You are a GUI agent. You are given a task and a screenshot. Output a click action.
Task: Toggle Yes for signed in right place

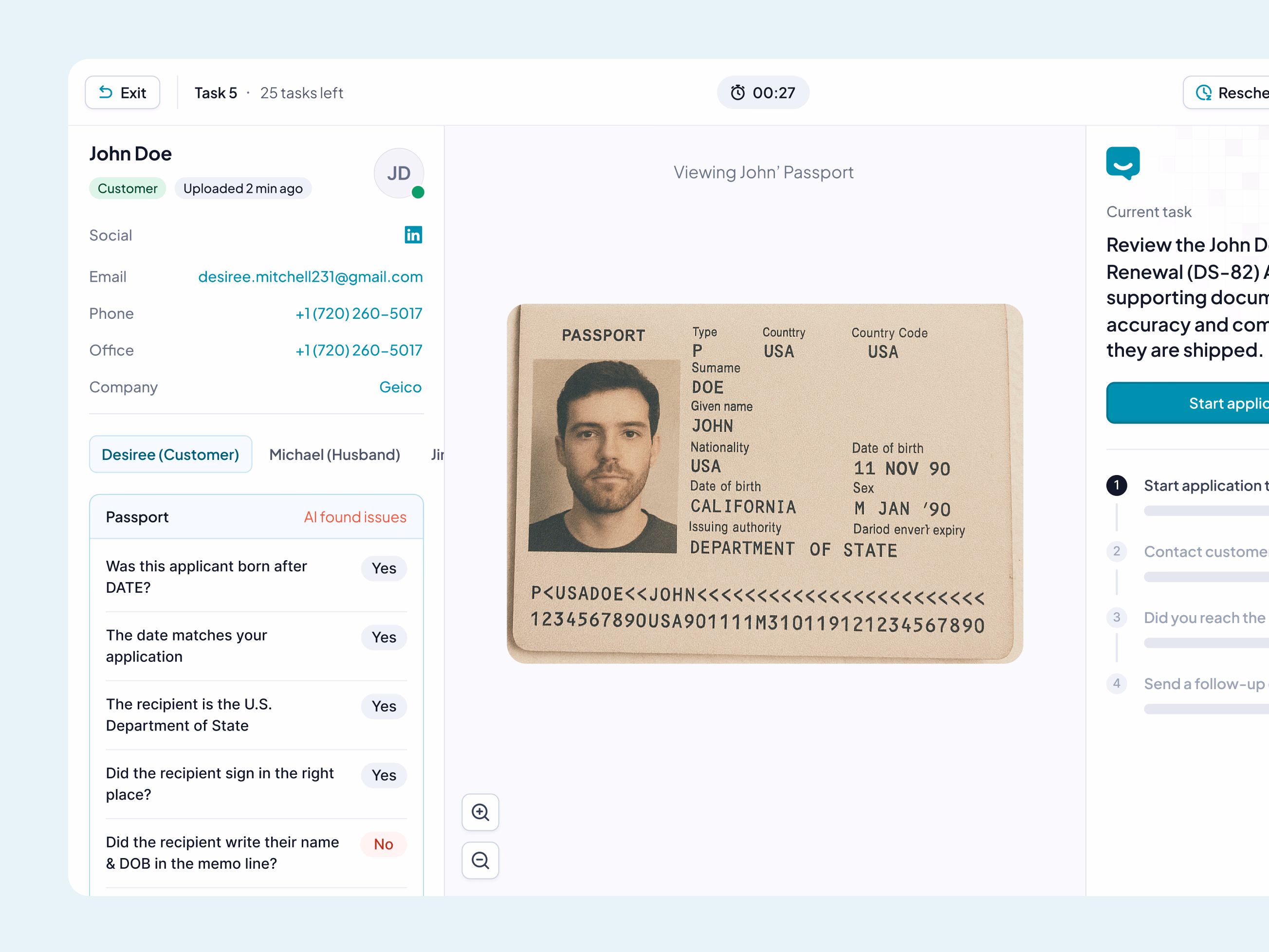point(384,775)
